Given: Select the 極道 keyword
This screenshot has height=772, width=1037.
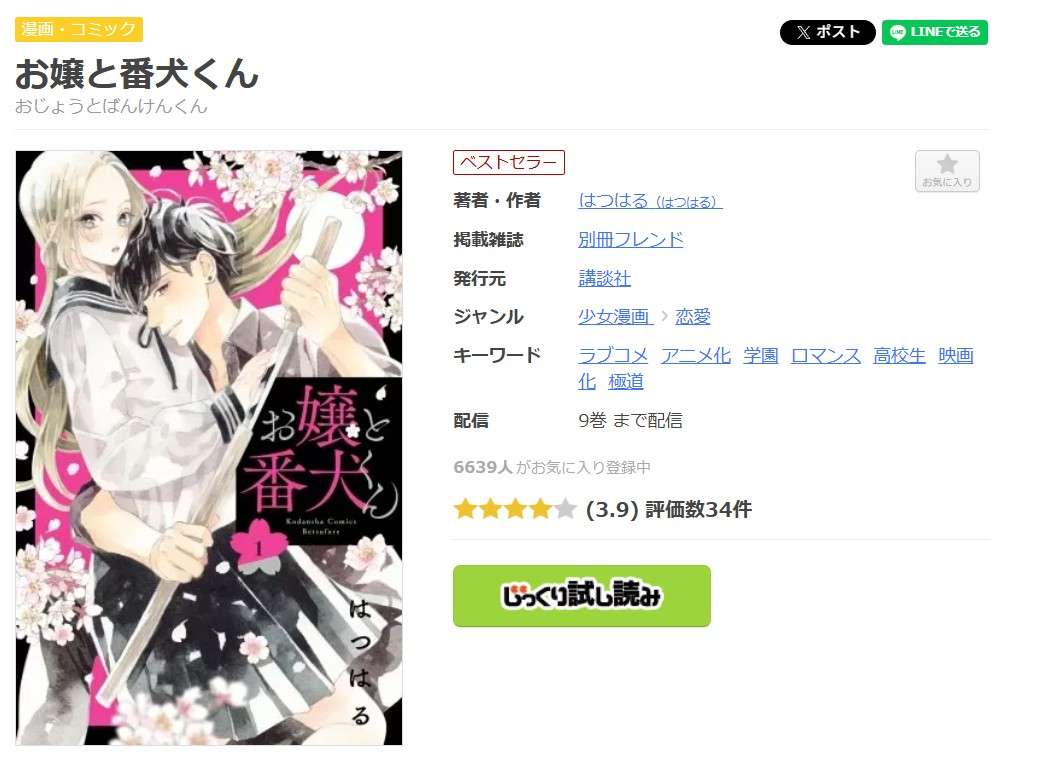Looking at the screenshot, I should pos(626,382).
